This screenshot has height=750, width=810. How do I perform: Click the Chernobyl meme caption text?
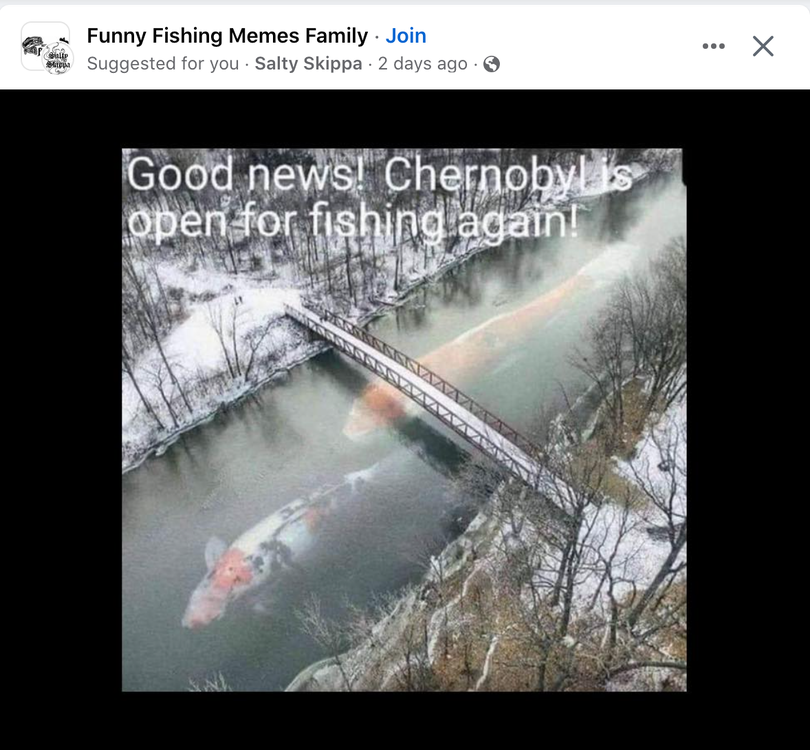pyautogui.click(x=380, y=197)
